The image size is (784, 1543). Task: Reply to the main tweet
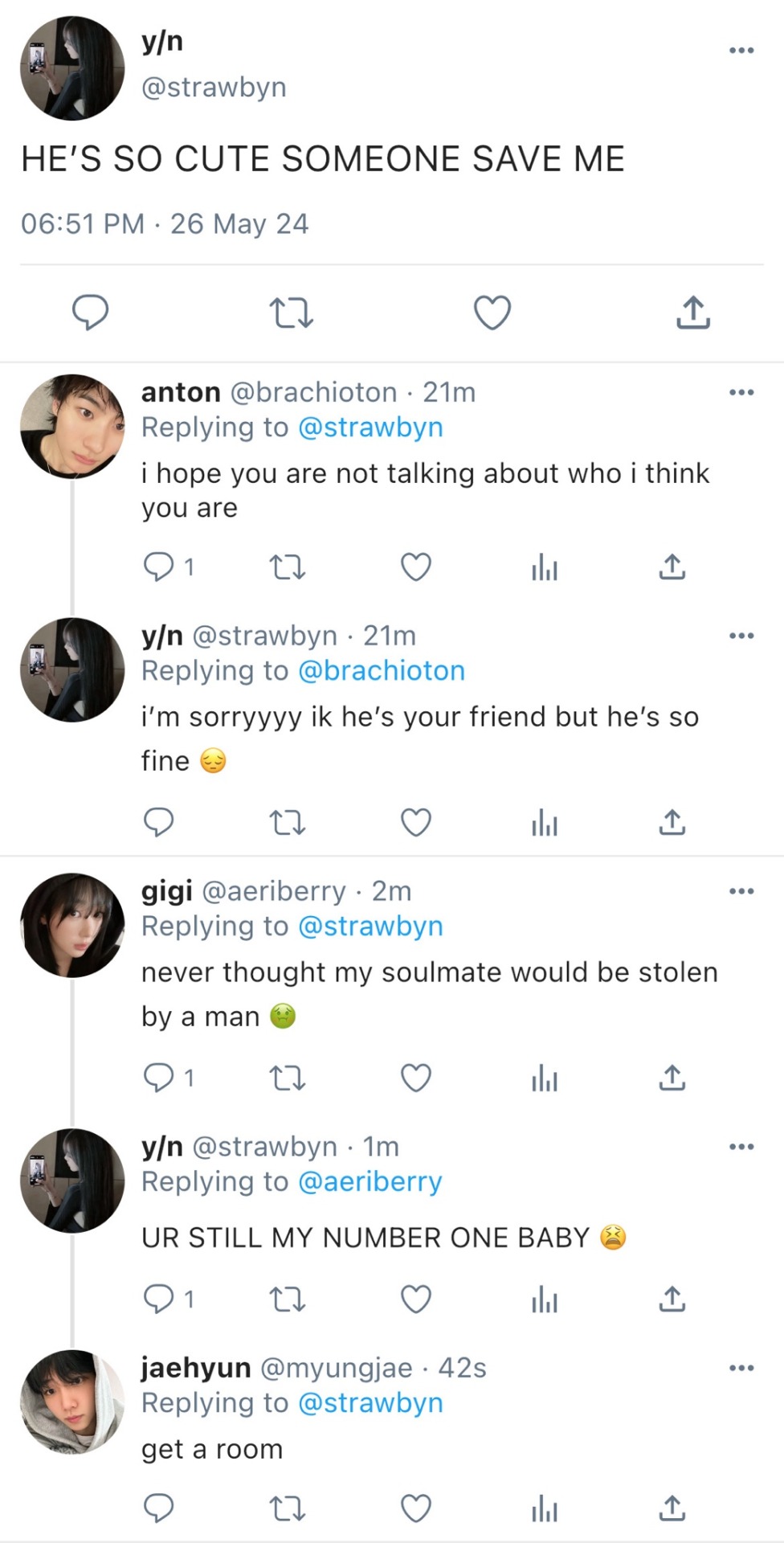click(x=91, y=313)
